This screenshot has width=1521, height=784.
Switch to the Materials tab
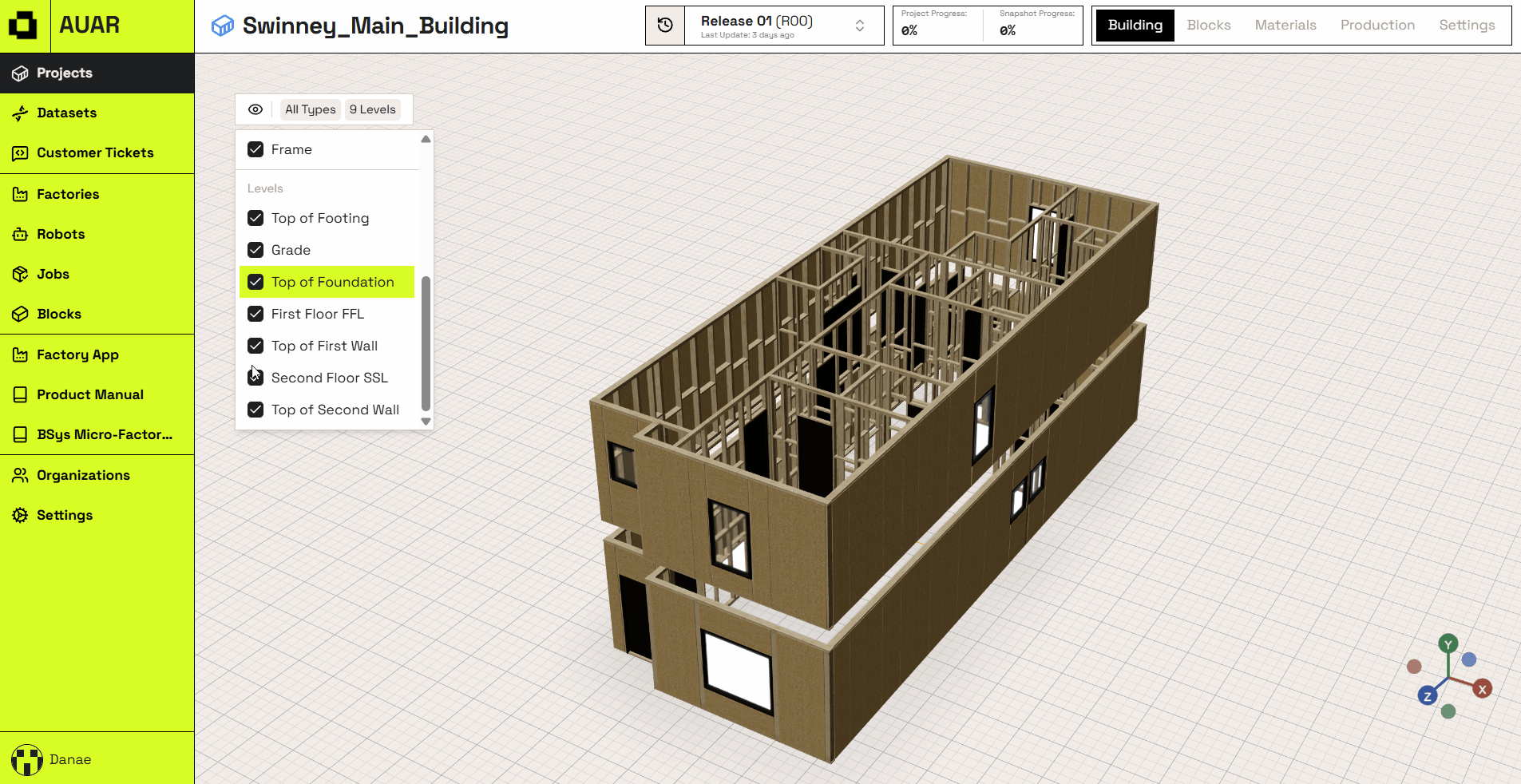click(1285, 25)
